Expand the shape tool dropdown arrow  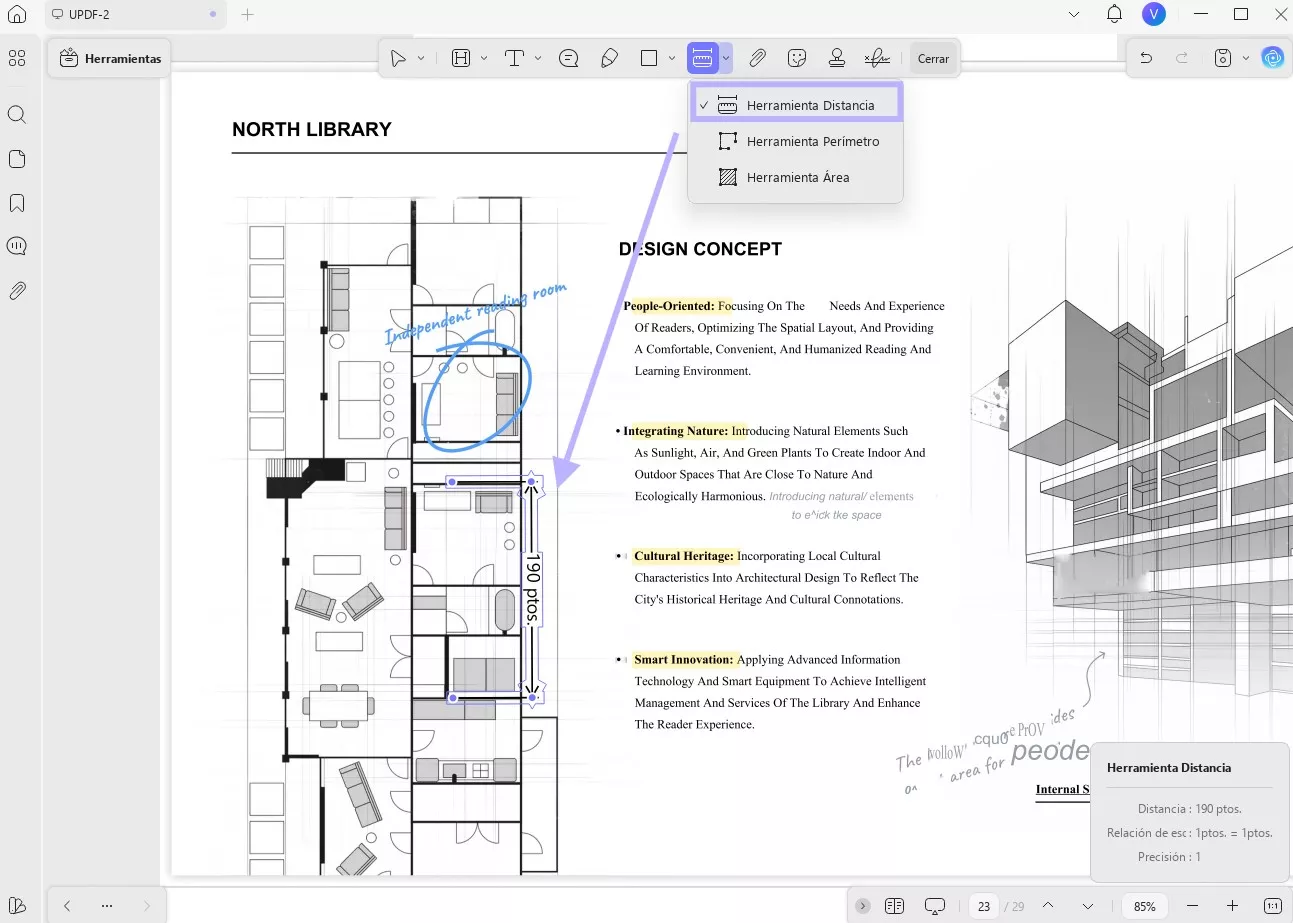point(672,59)
